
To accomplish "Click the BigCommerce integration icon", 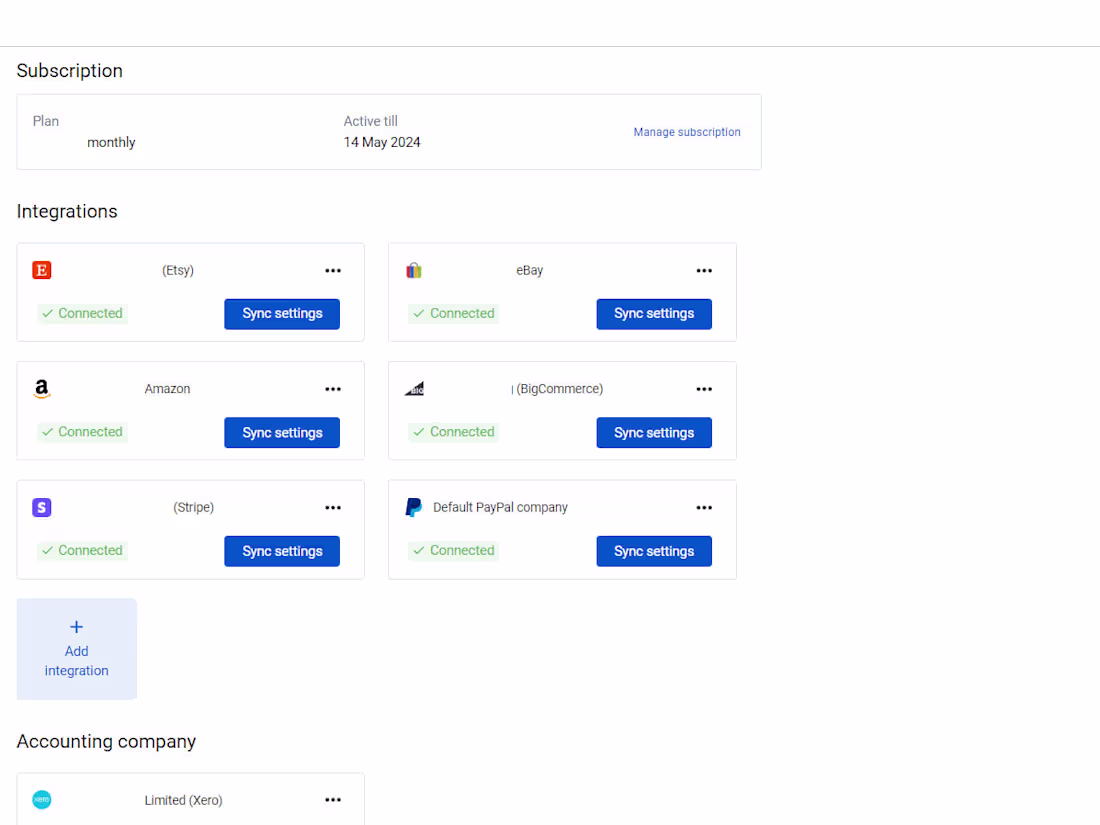I will pos(413,388).
